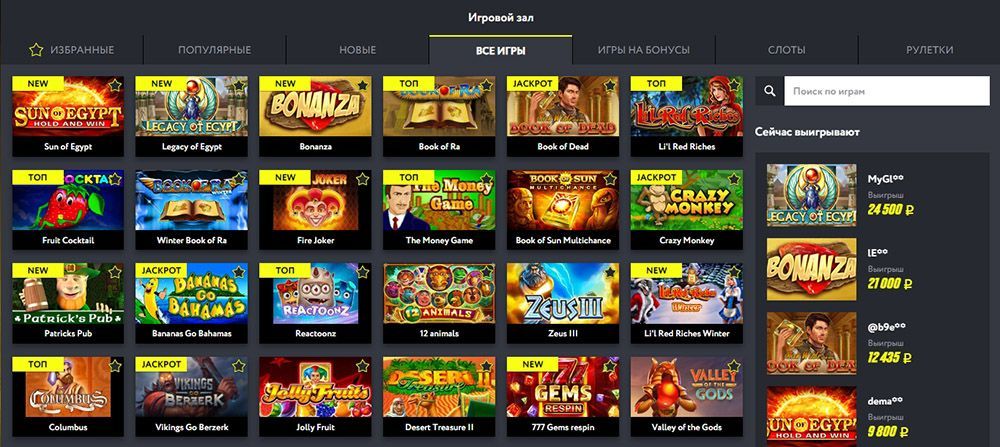Add Fire Joker to favorites with star
Screen dimensions: 1000x447
click(x=362, y=179)
